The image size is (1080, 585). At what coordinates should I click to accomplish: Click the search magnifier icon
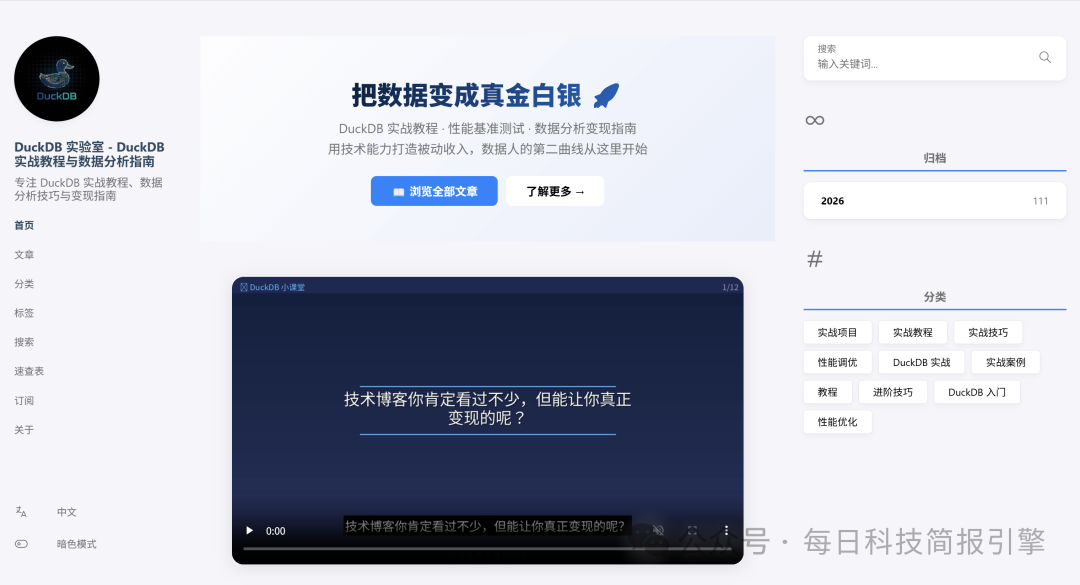(x=1045, y=57)
